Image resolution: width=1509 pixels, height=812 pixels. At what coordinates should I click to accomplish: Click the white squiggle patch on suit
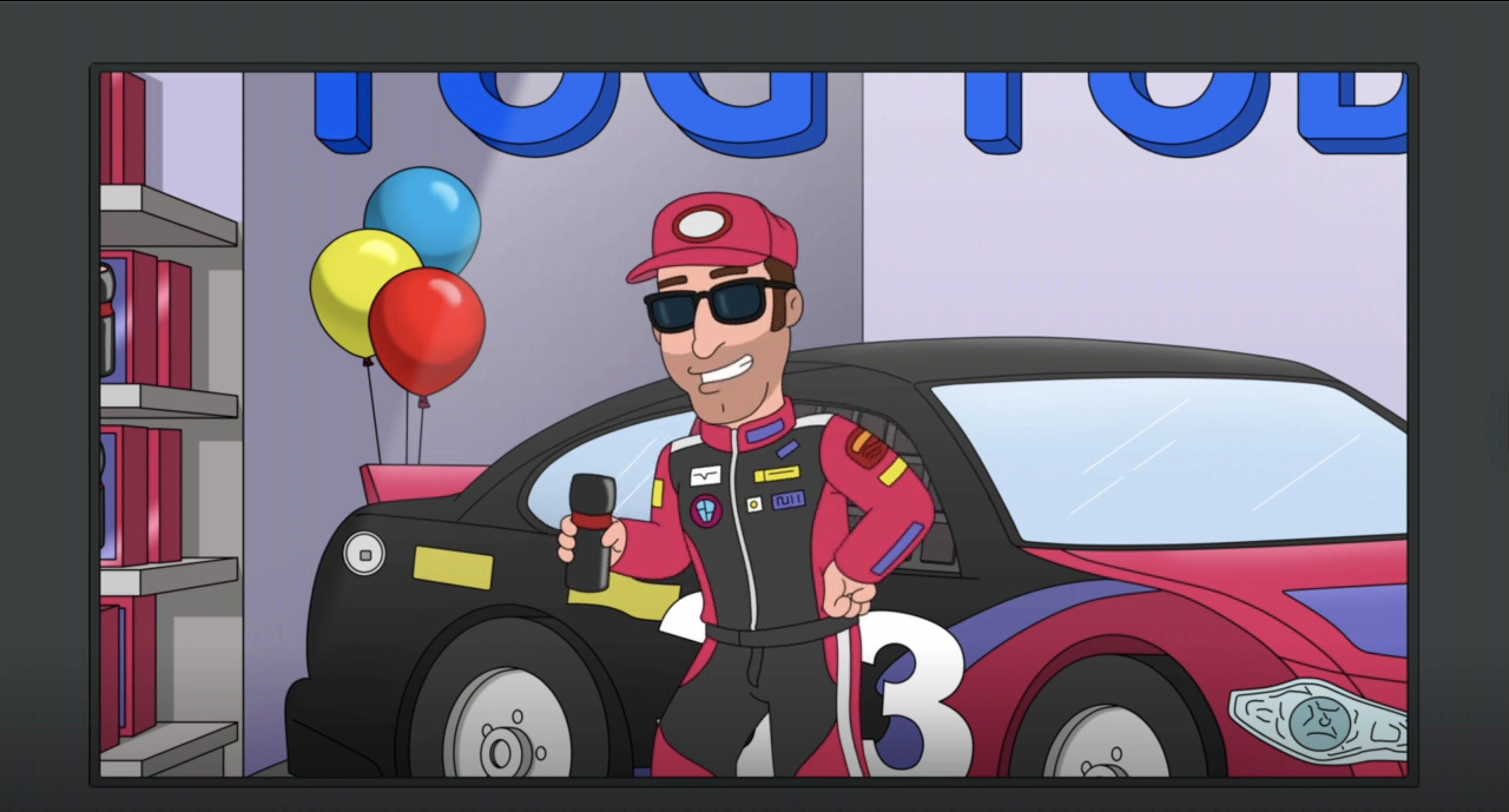705,476
